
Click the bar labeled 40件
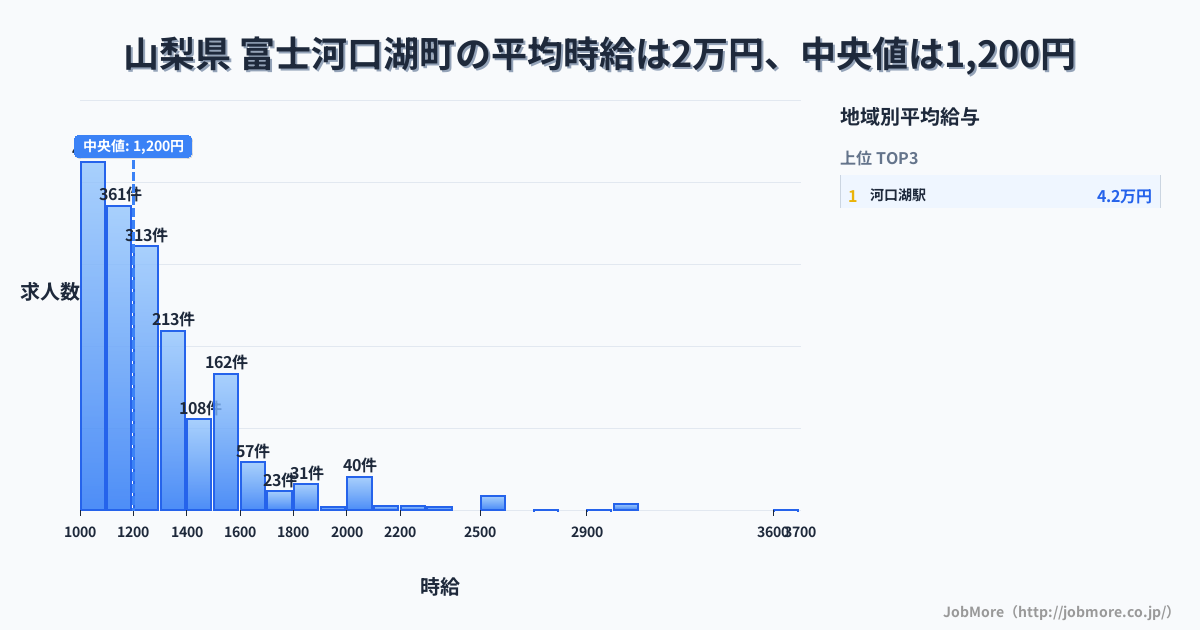359,493
